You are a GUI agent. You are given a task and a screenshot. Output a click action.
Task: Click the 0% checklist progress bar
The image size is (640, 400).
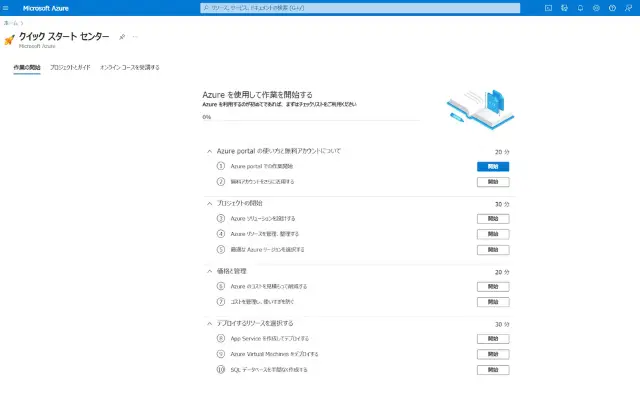tap(311, 120)
